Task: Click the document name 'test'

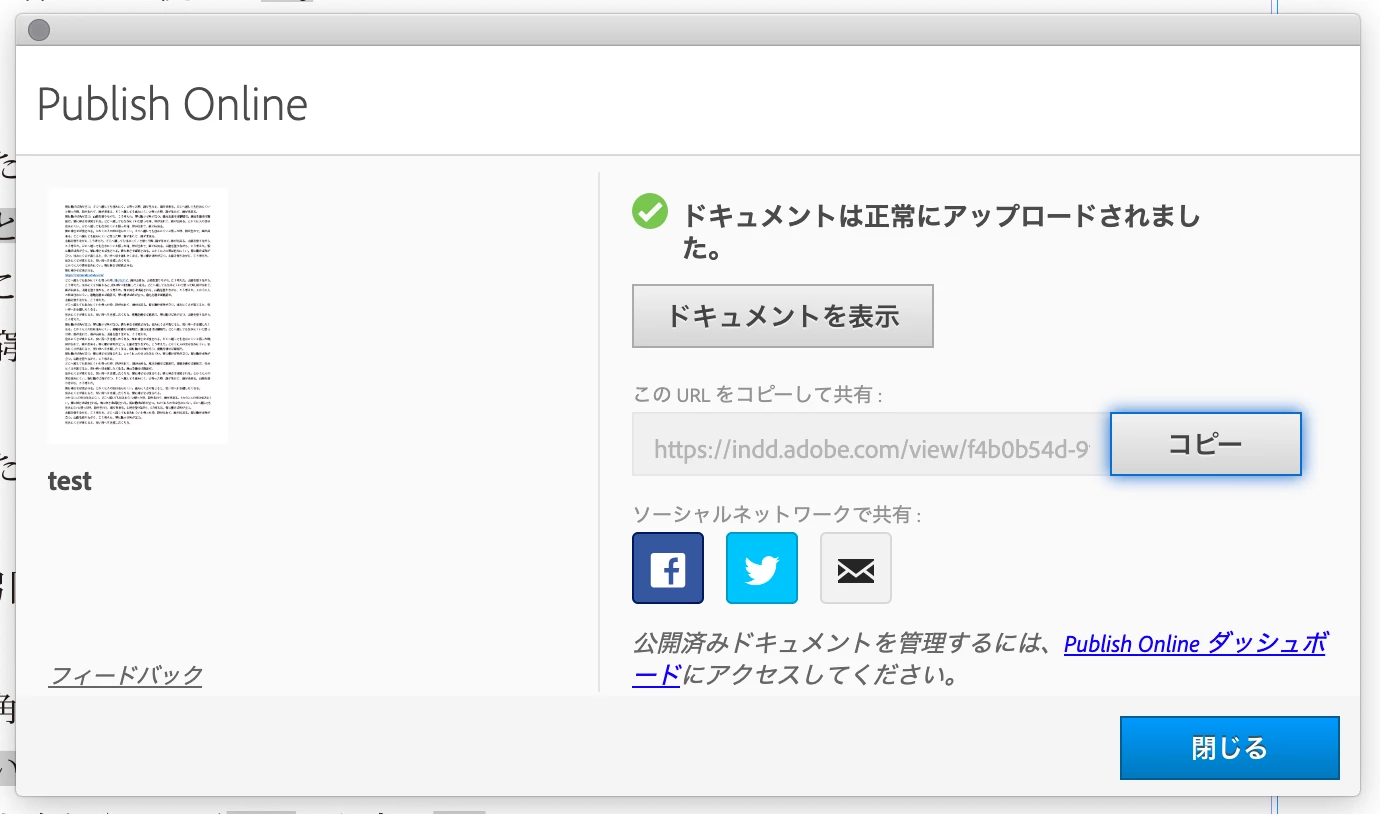Action: 70,481
